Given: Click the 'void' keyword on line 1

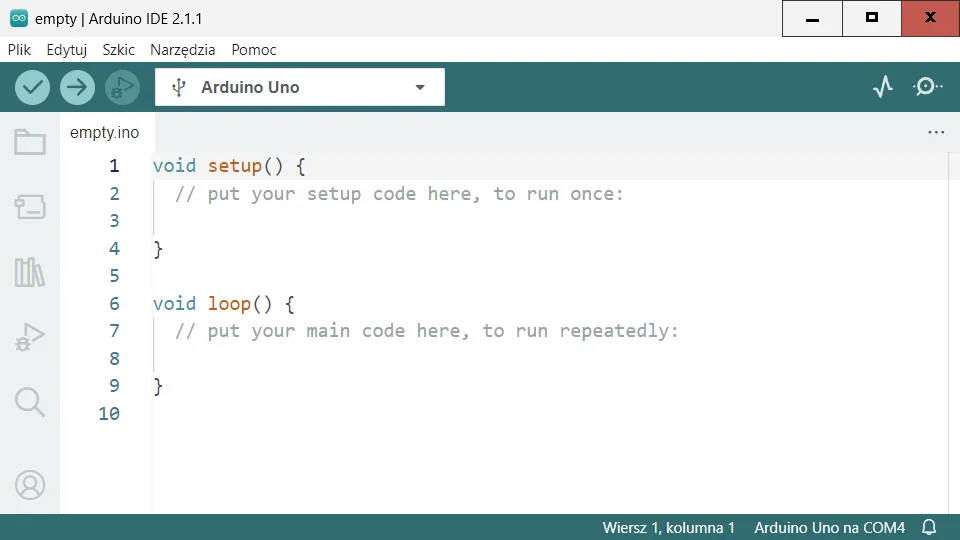Looking at the screenshot, I should [174, 166].
